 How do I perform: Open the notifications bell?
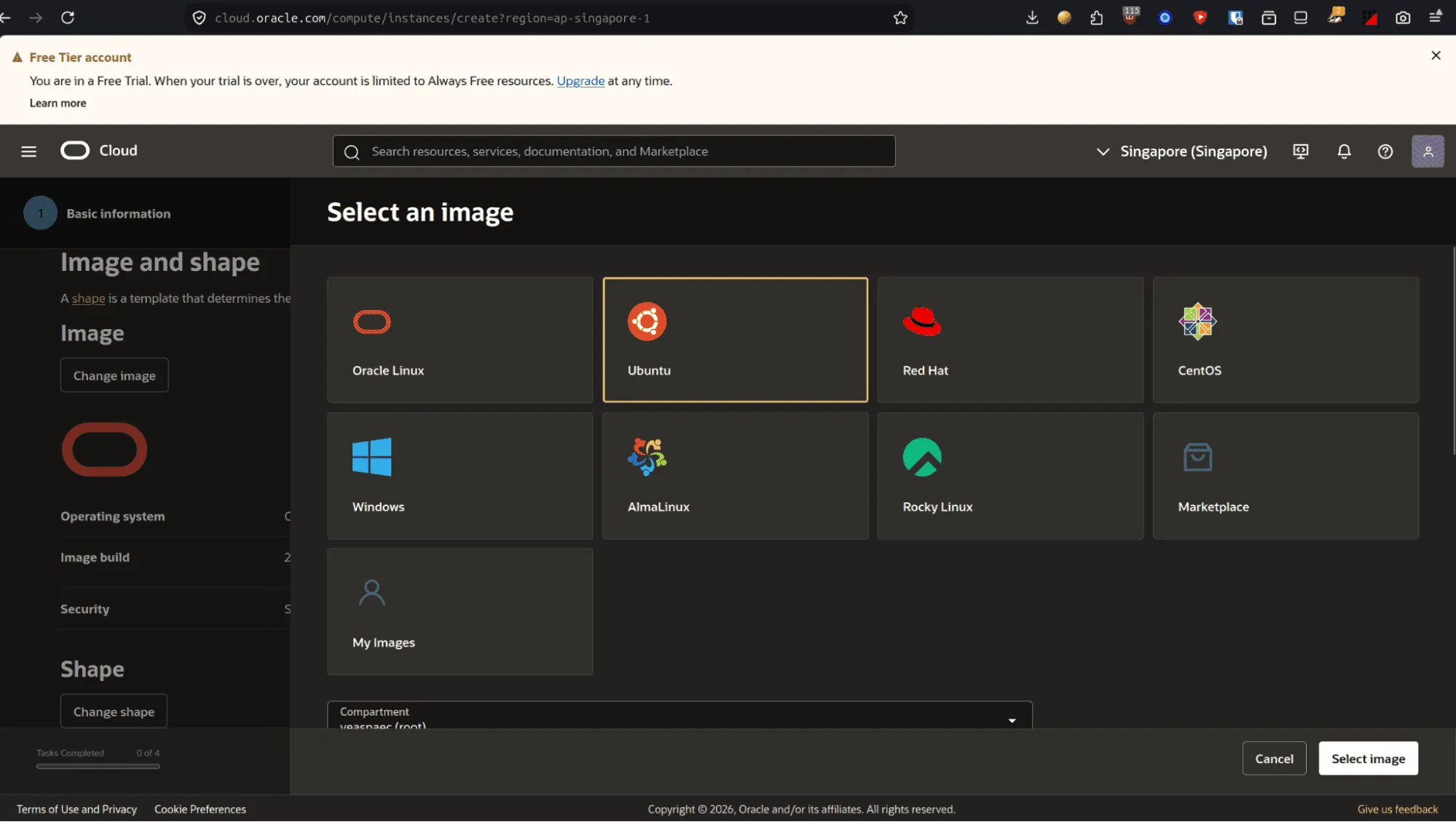1345,151
